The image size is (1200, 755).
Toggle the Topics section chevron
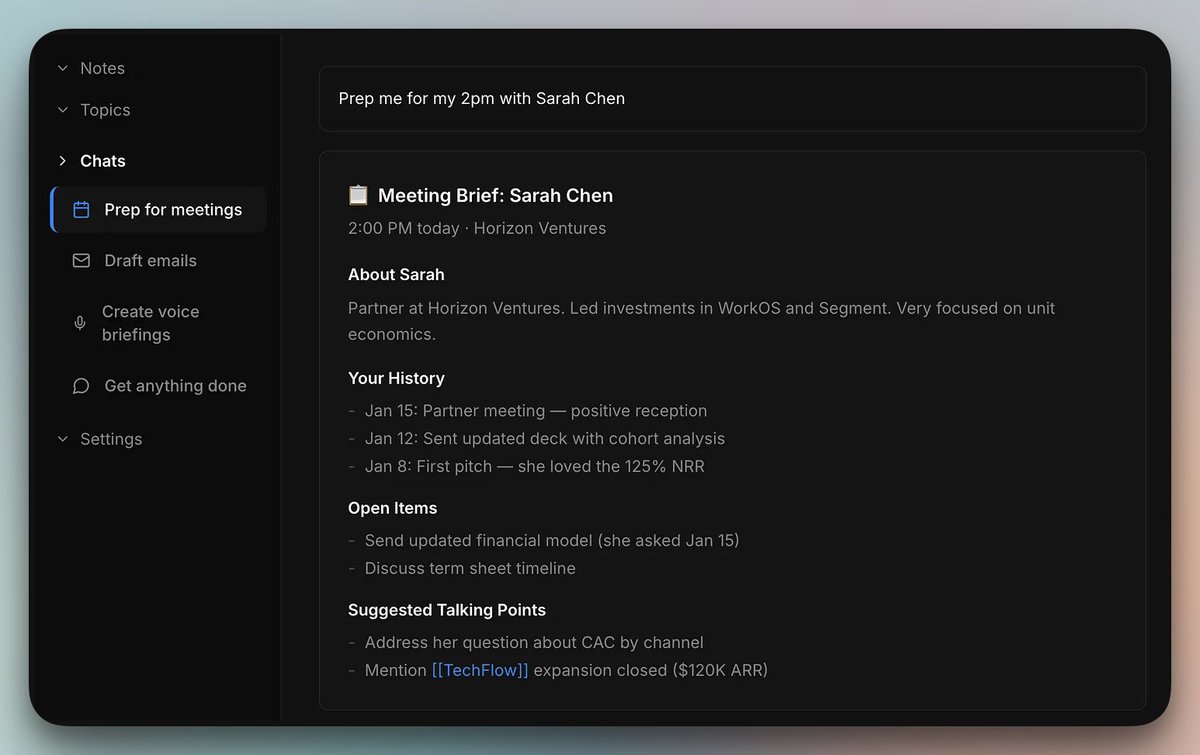tap(63, 110)
